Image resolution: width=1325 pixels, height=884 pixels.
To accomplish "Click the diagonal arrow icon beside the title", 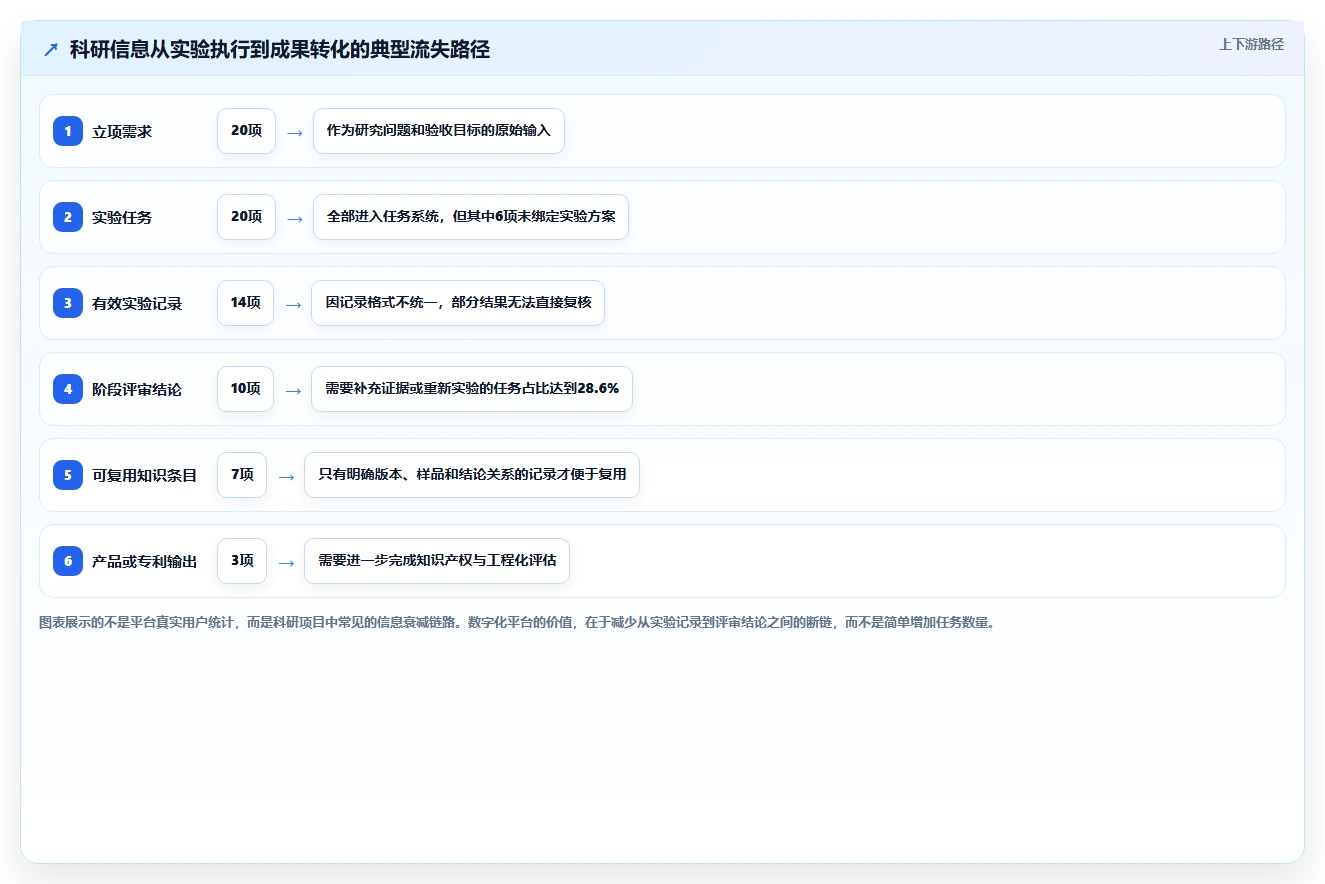I will coord(51,50).
